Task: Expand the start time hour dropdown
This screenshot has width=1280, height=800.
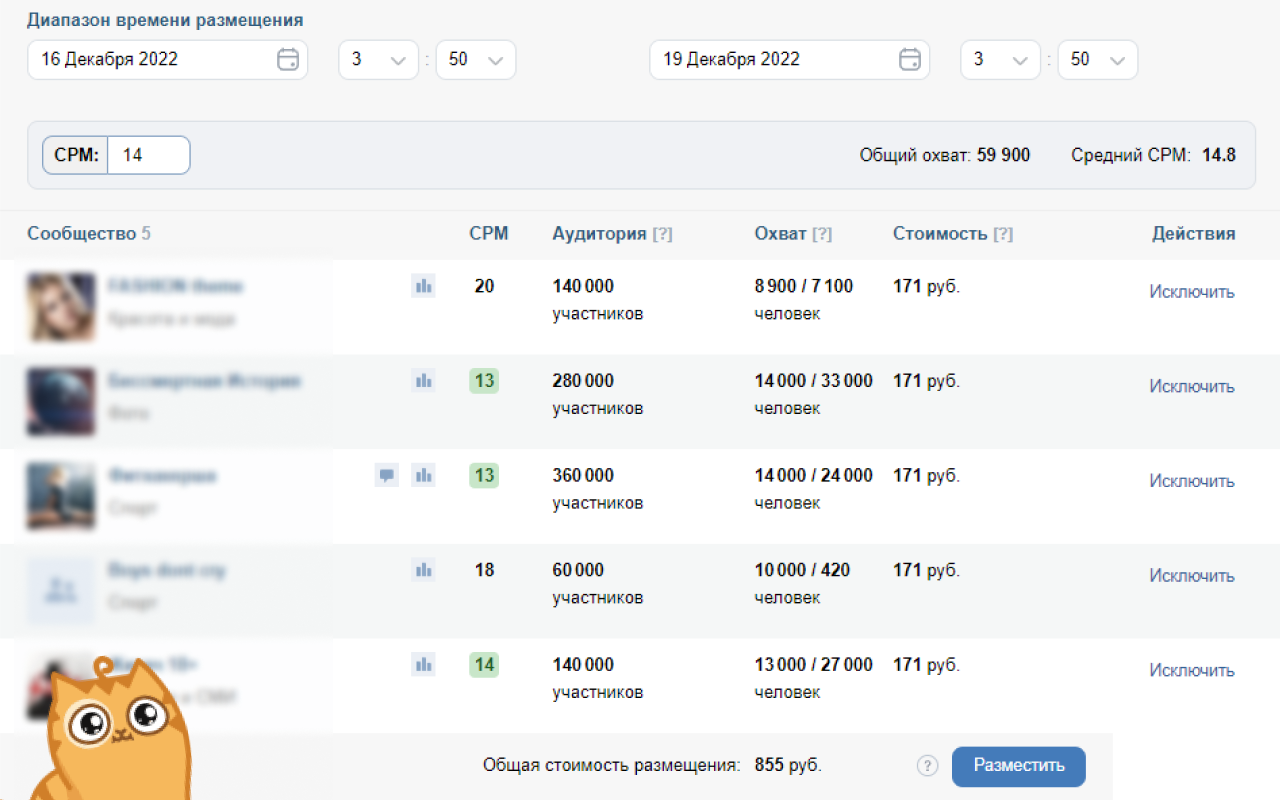Action: [378, 60]
